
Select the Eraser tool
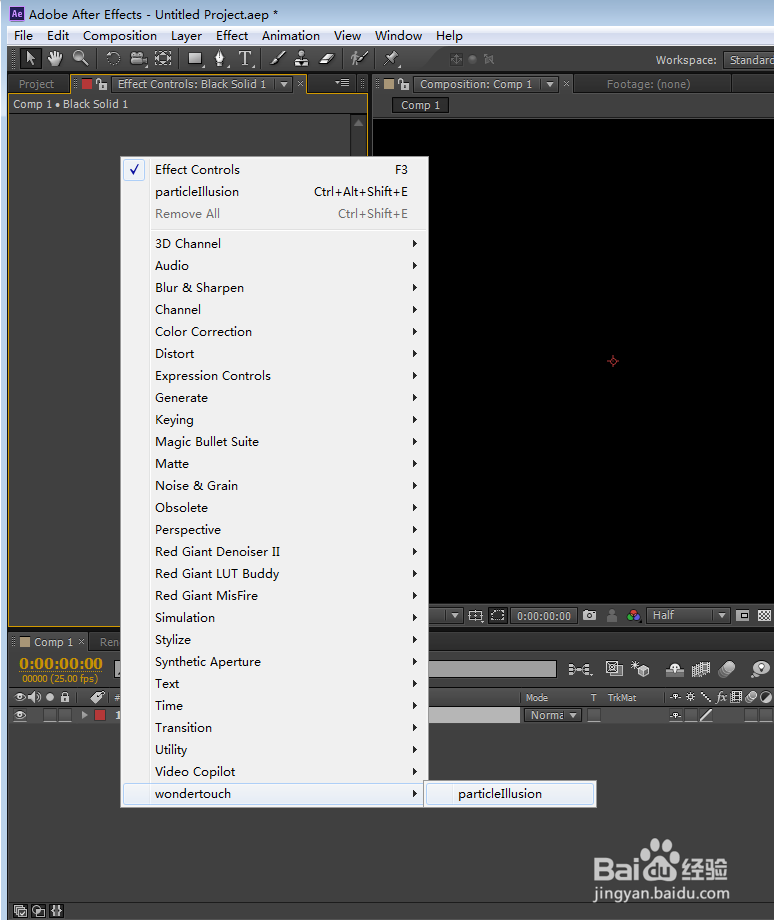[x=327, y=59]
